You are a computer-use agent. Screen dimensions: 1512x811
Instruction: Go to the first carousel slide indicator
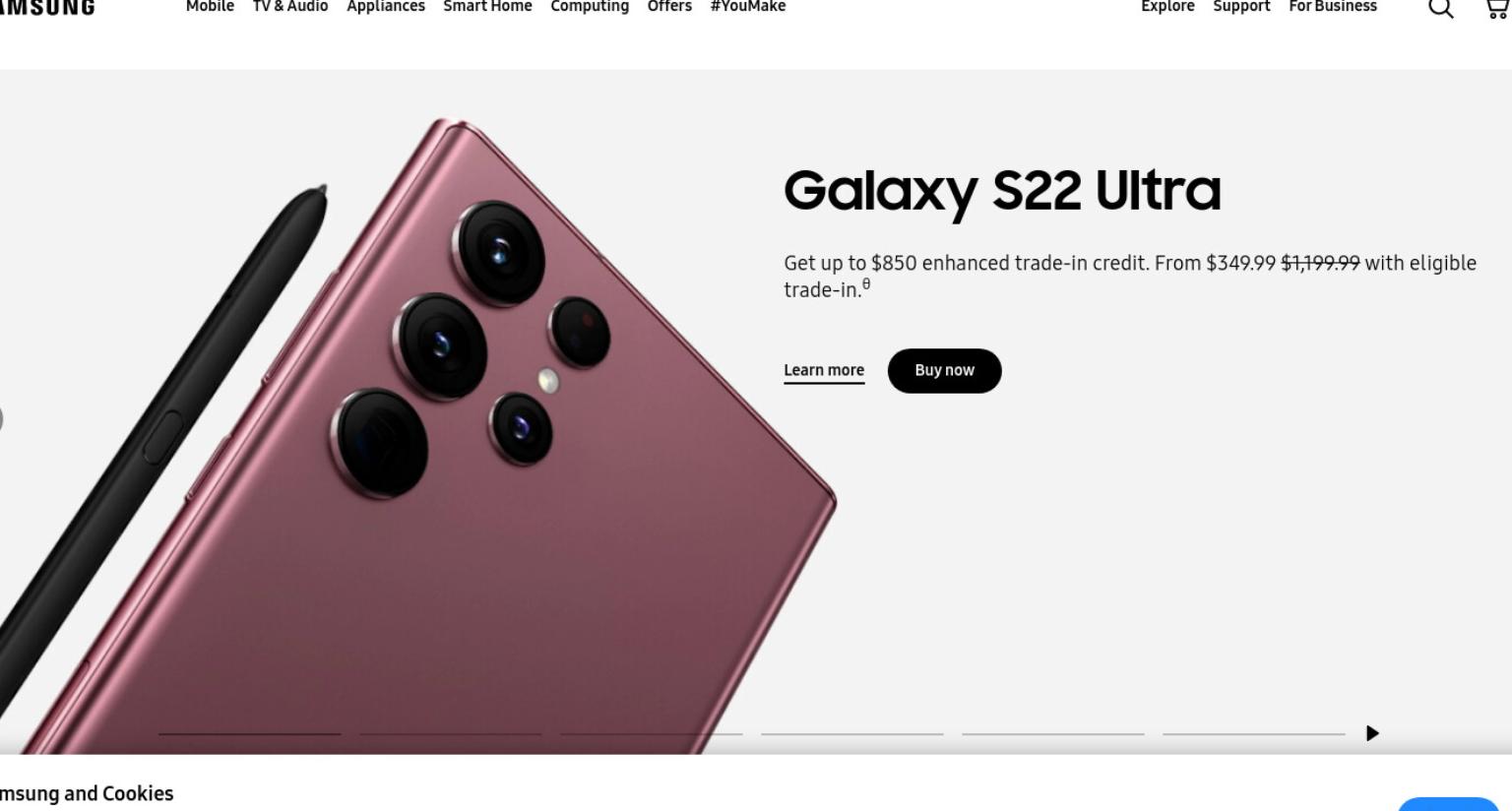(250, 733)
